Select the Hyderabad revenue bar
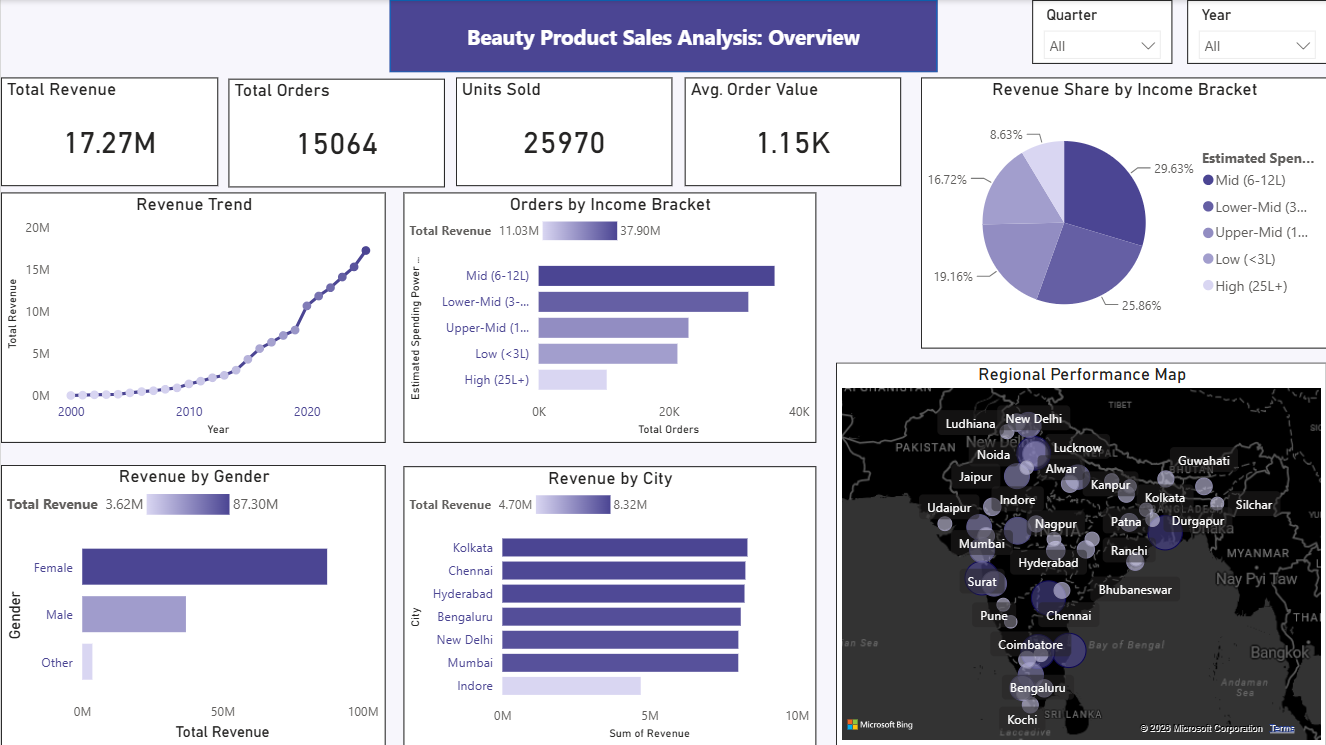Screen dimensions: 1326x745 623,593
